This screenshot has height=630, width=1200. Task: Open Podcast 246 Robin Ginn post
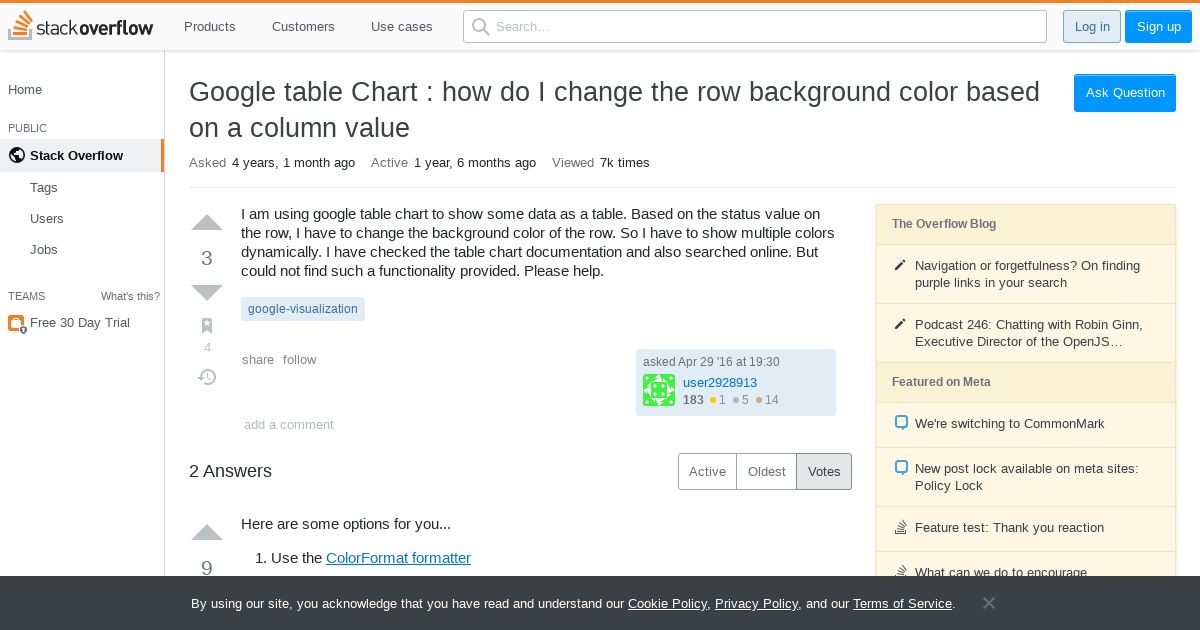coord(1028,333)
